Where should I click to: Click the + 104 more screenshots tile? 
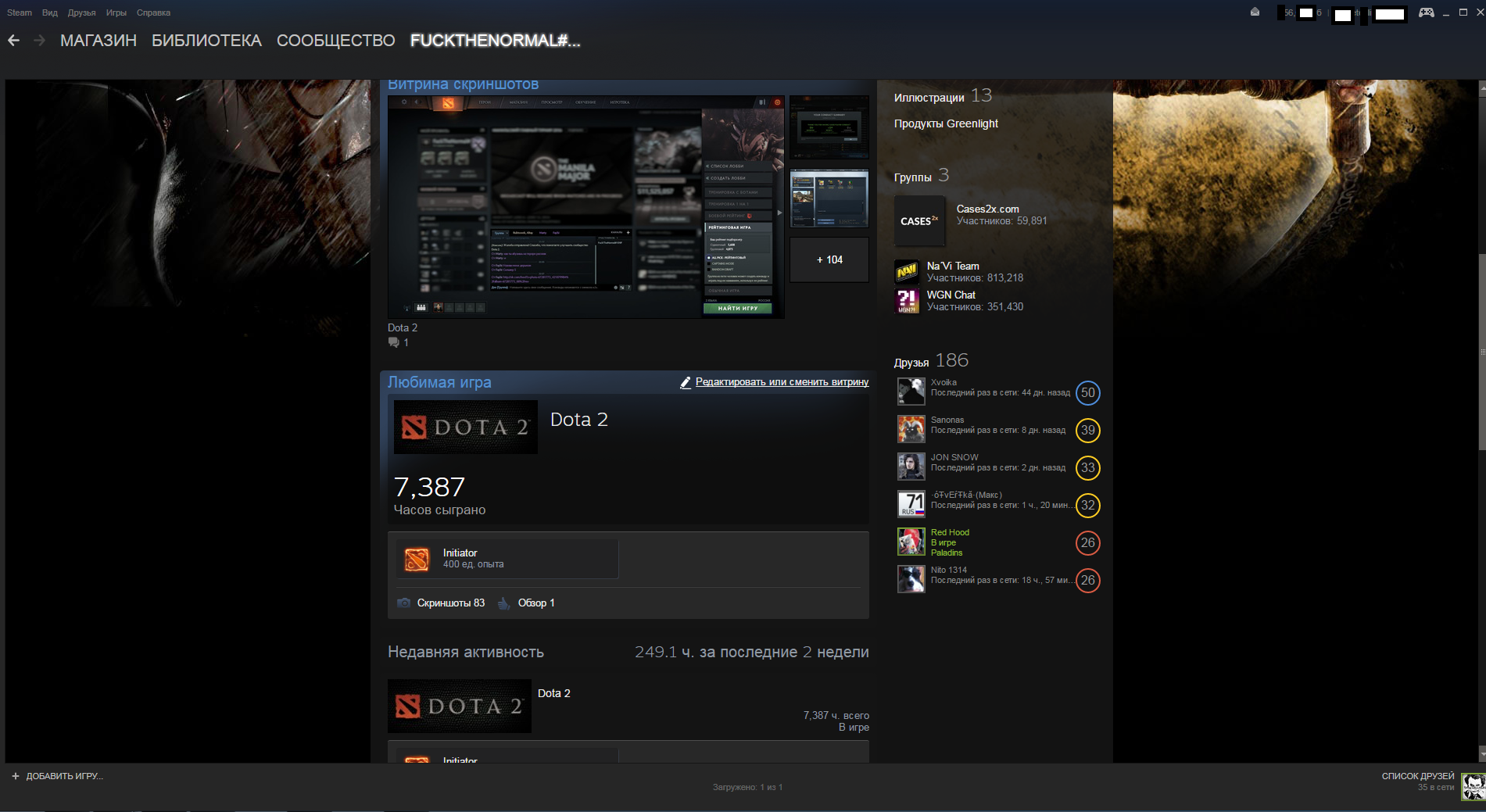click(x=829, y=259)
